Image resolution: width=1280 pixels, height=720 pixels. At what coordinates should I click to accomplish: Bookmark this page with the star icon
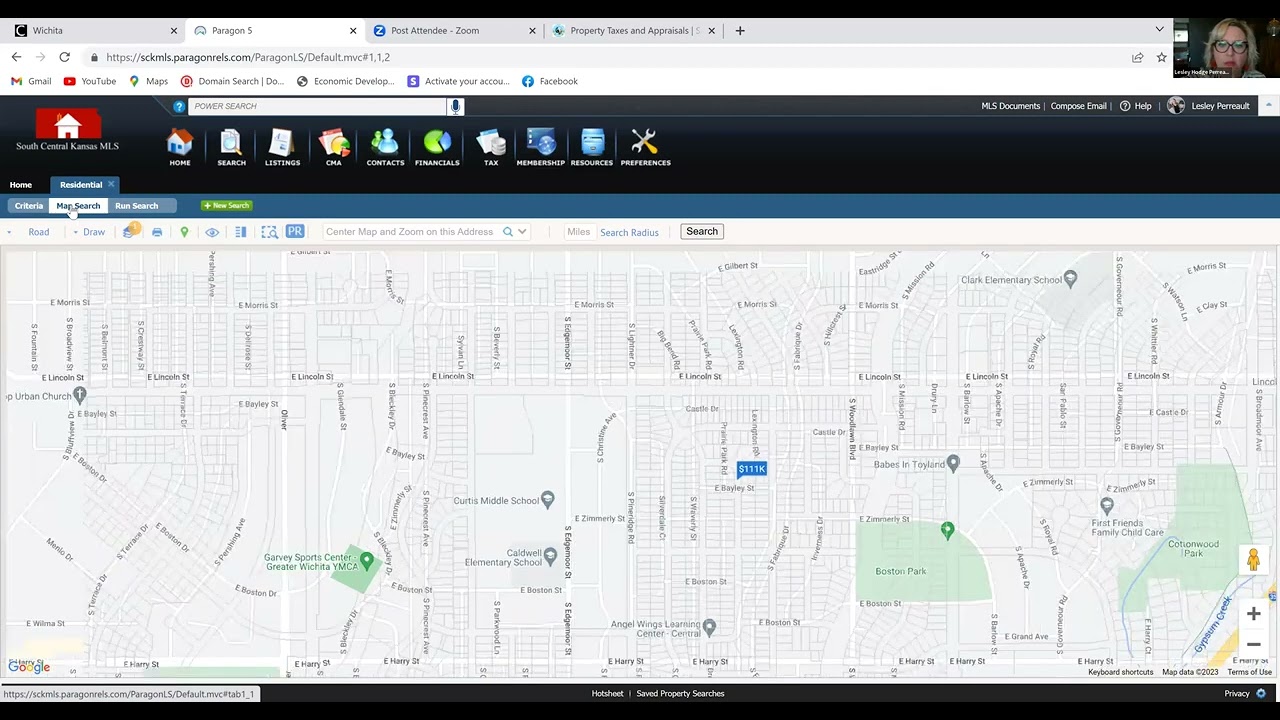1161,57
